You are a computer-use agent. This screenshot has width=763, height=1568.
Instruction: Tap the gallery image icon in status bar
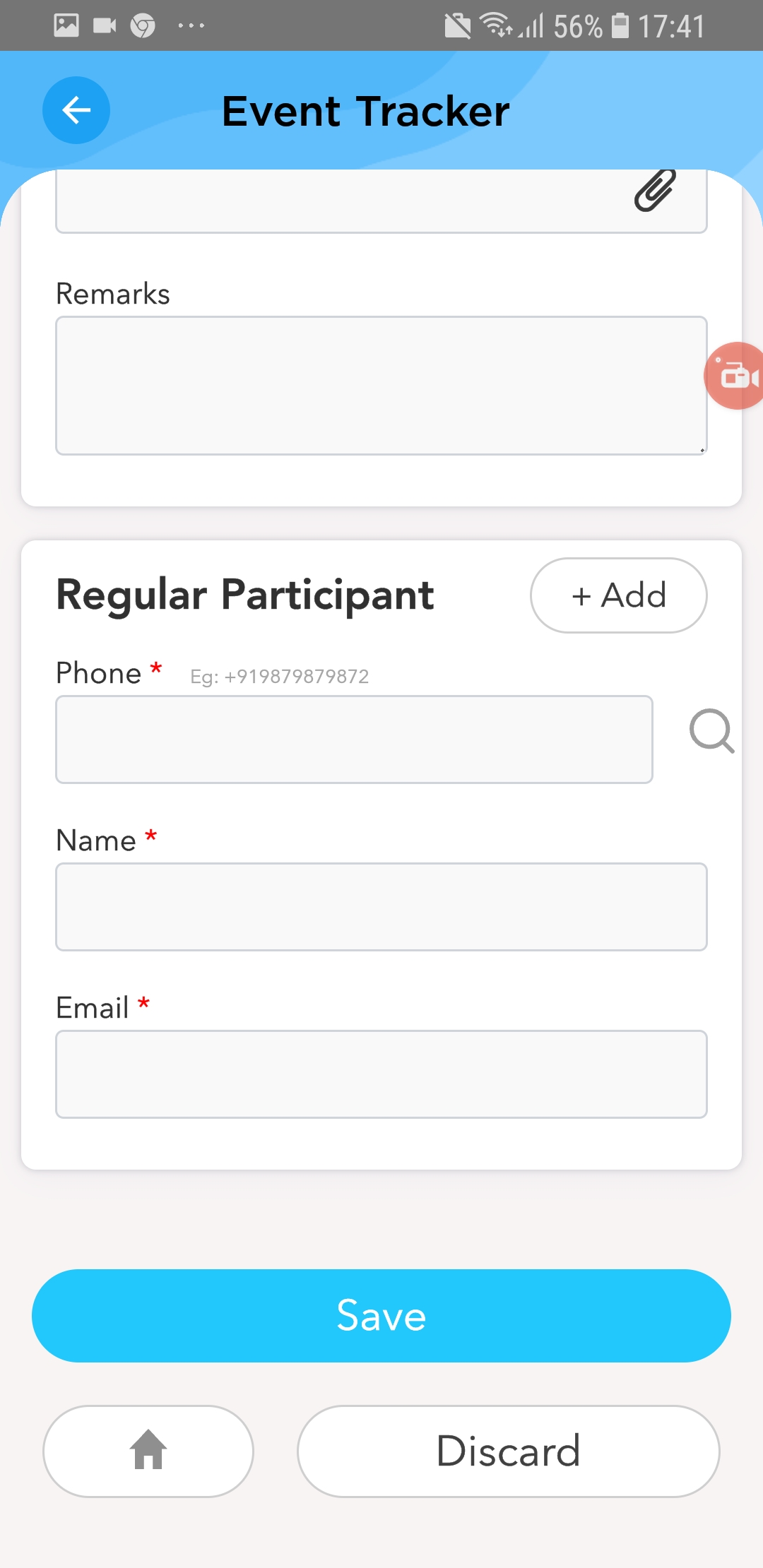[x=66, y=26]
